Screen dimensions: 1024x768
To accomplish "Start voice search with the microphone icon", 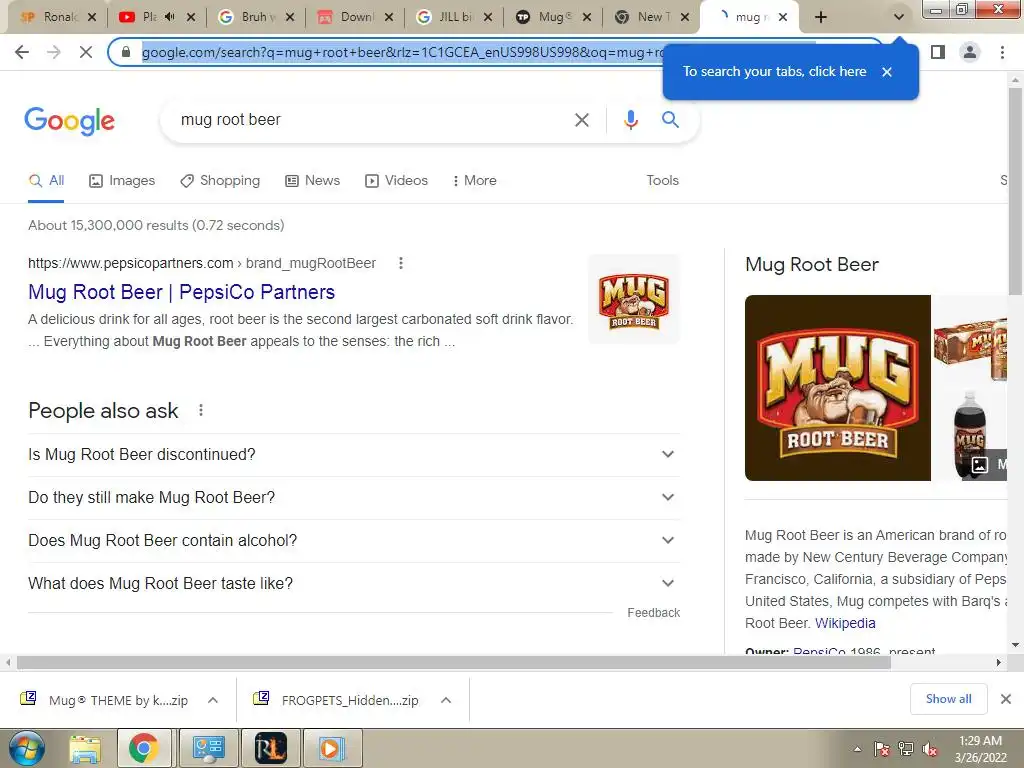I will click(x=630, y=120).
